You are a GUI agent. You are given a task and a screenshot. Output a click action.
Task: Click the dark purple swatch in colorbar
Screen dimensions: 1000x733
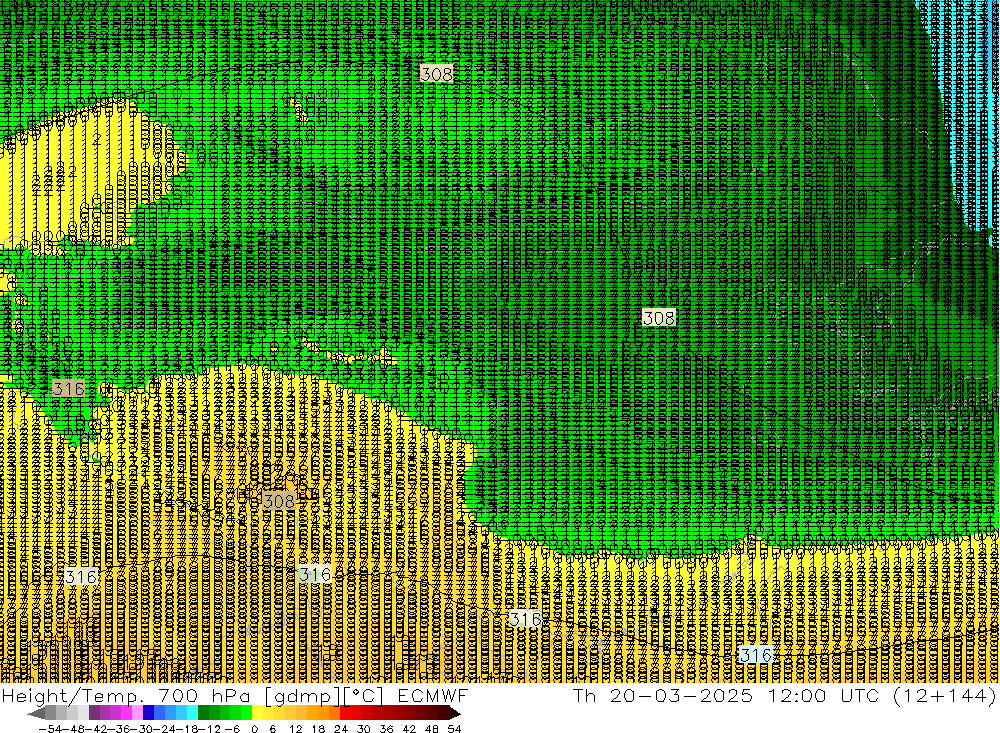(94, 713)
